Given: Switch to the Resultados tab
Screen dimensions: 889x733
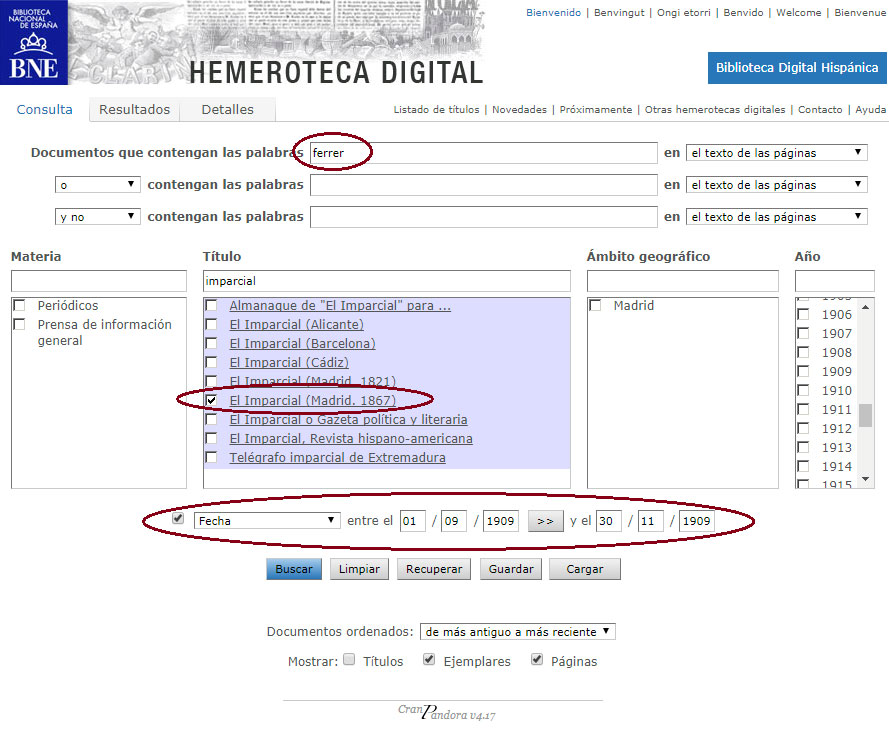Looking at the screenshot, I should click(134, 109).
